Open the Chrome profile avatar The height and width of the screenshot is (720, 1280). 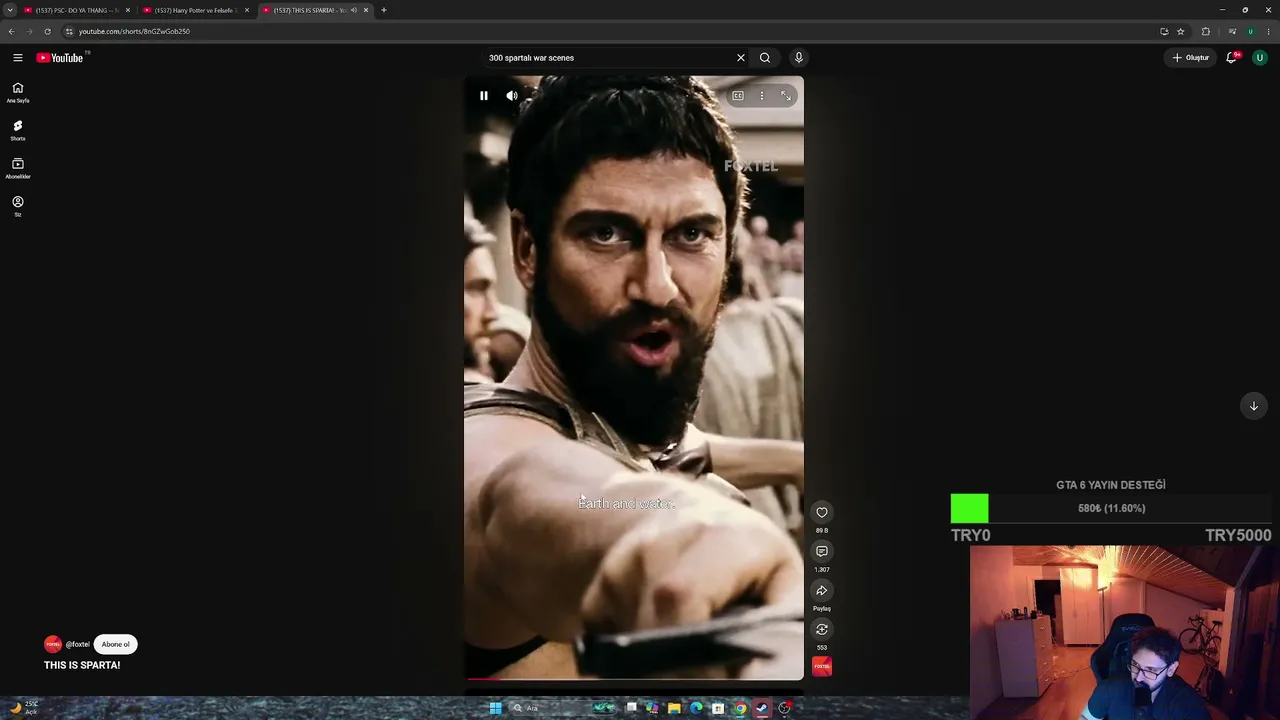(1250, 31)
